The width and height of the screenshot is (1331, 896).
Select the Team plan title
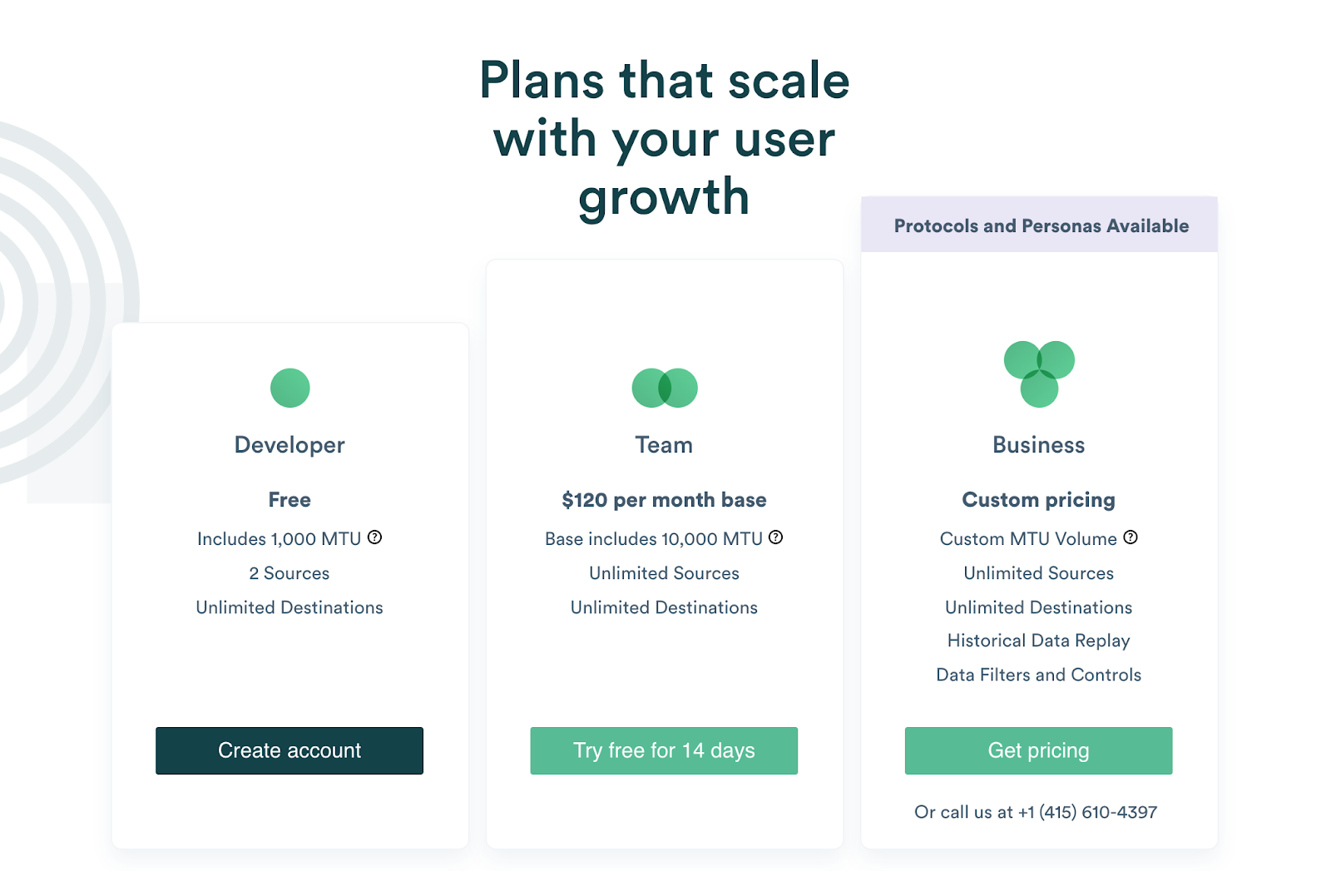tap(664, 445)
